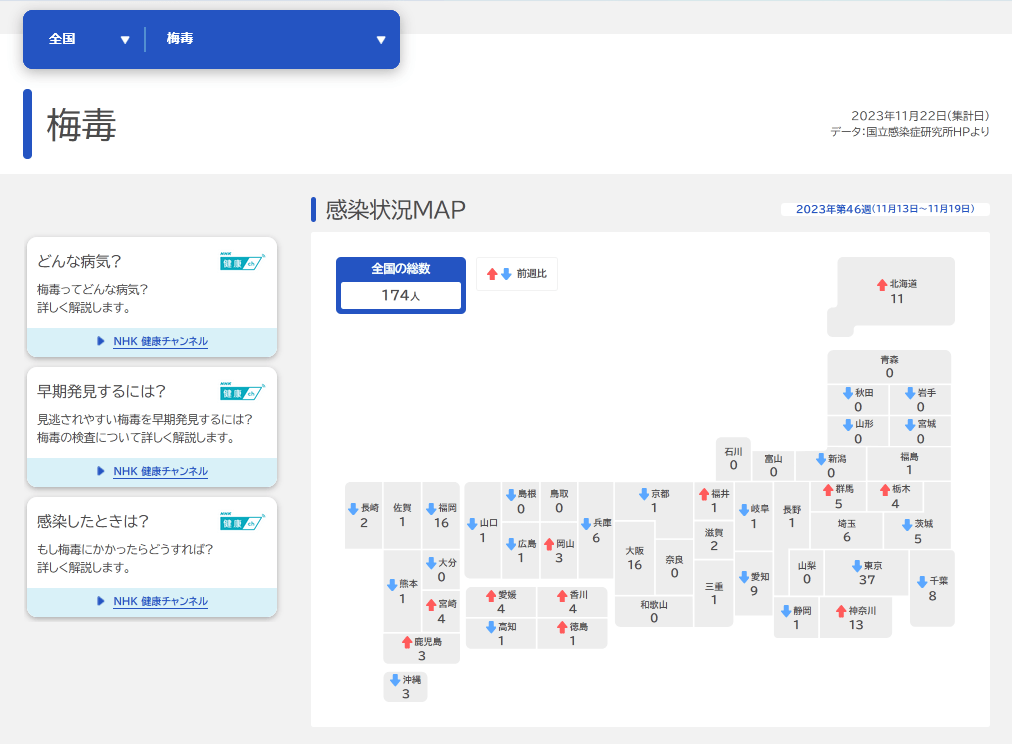Click the blue down arrow beside 沖縄
The width and height of the screenshot is (1012, 744).
point(395,680)
